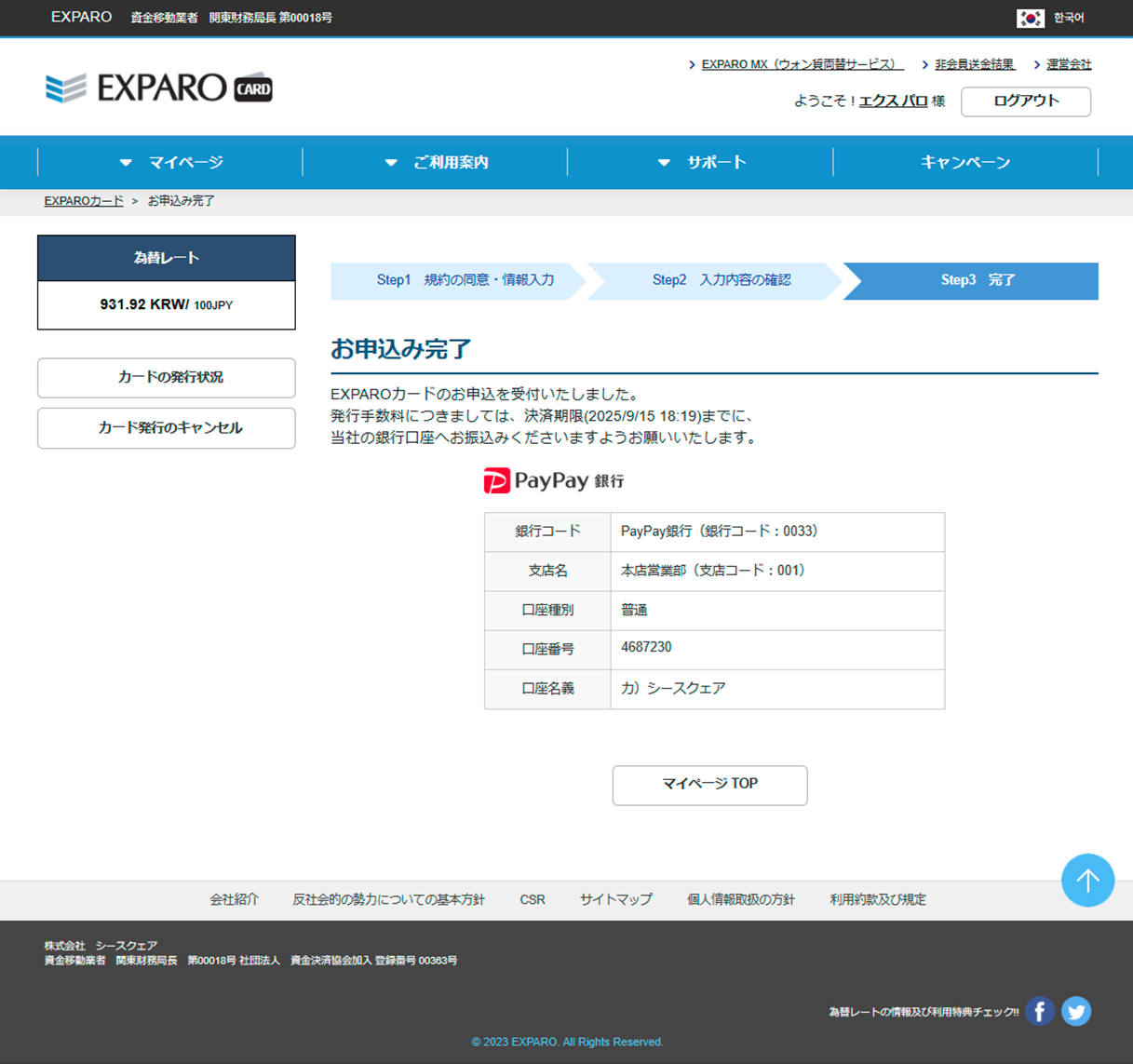Click EXPAROカード breadcrumb link
Viewport: 1133px width, 1064px height.
tap(84, 201)
